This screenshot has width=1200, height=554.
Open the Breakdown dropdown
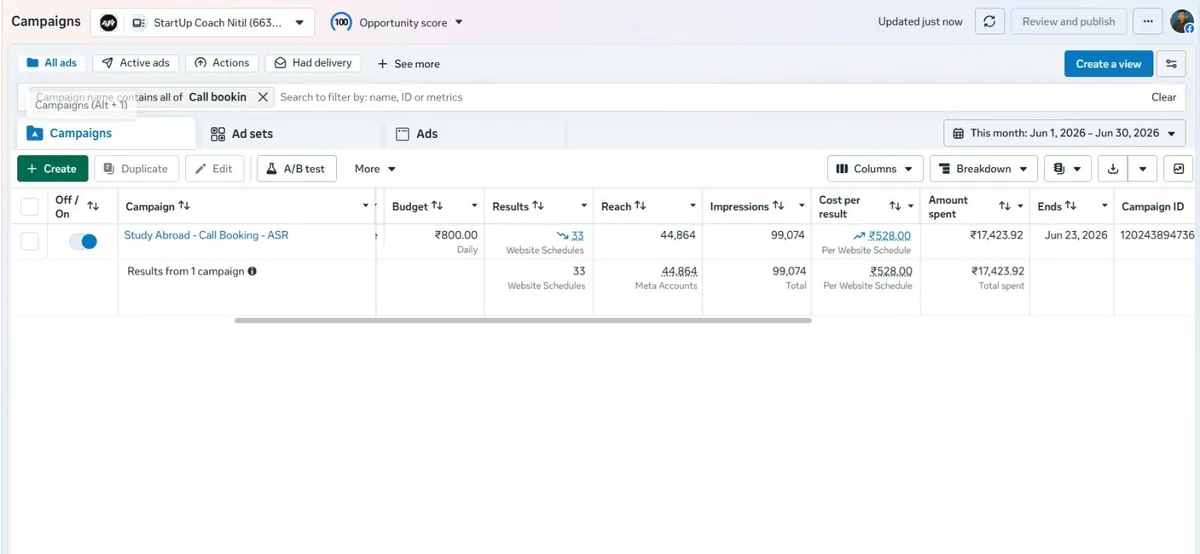click(983, 169)
